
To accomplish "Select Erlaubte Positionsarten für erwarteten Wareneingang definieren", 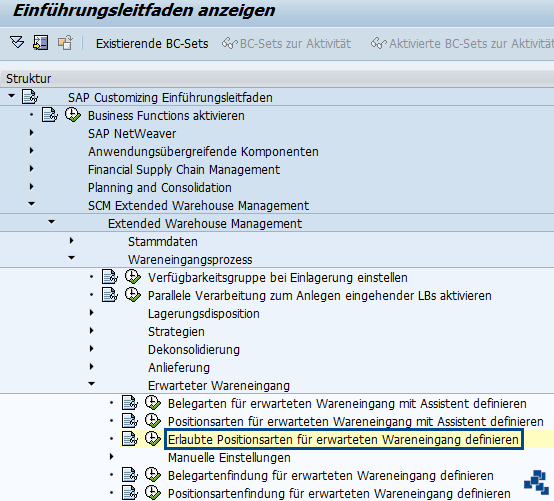I will (x=343, y=440).
